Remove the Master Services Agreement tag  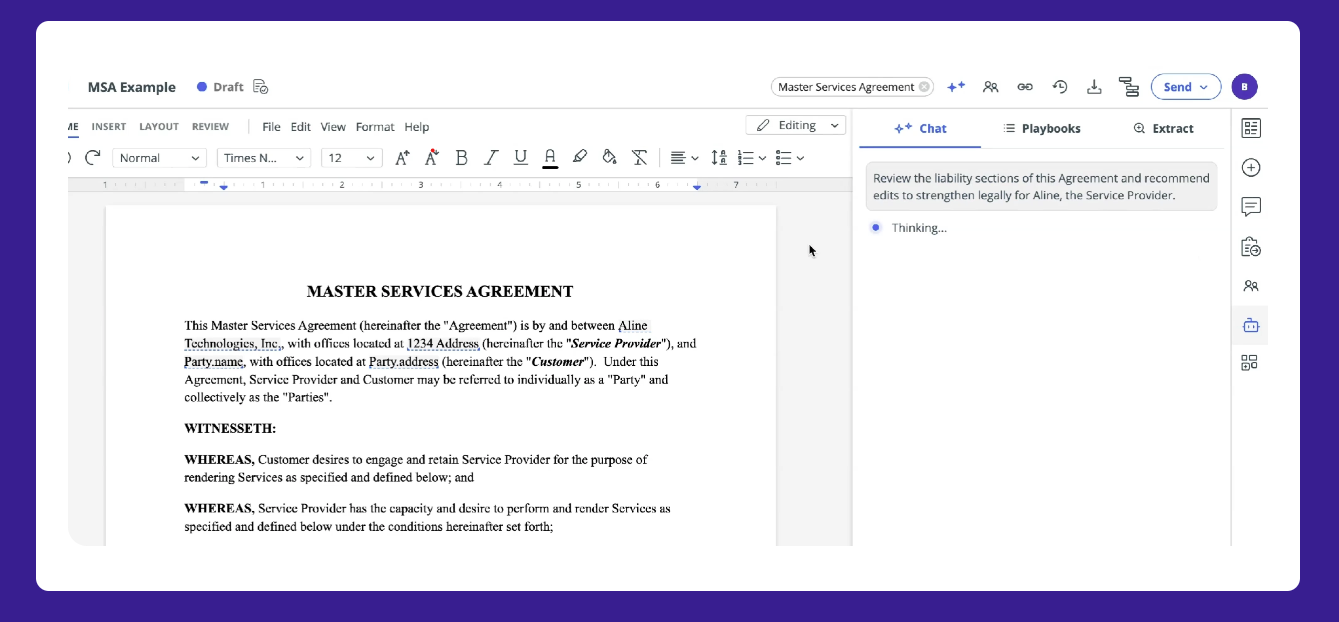(x=924, y=87)
